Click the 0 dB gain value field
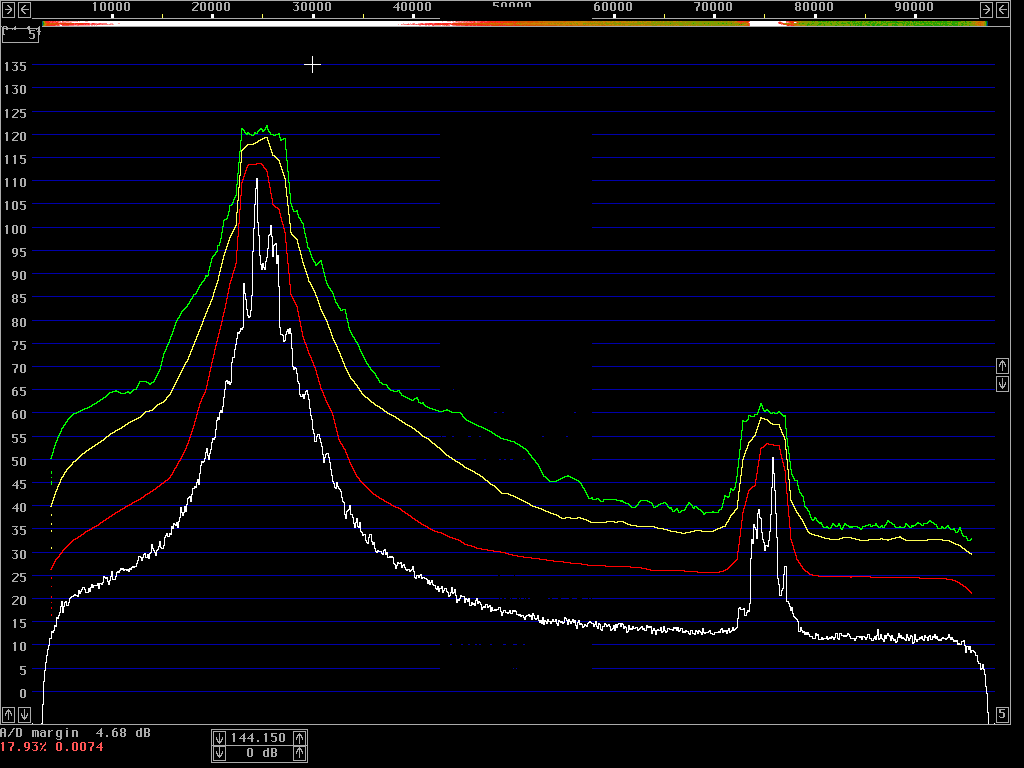The height and width of the screenshot is (768, 1024). click(259, 753)
